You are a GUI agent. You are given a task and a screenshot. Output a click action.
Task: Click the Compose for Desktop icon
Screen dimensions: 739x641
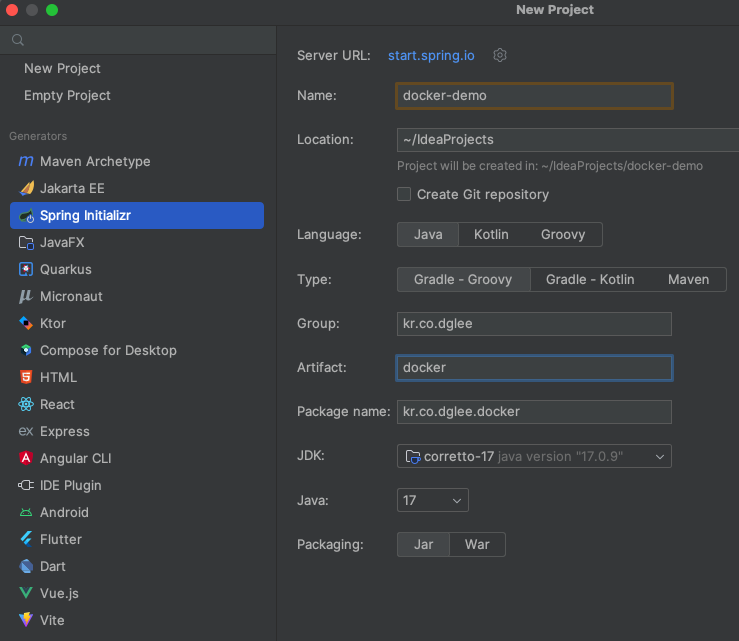[26, 350]
